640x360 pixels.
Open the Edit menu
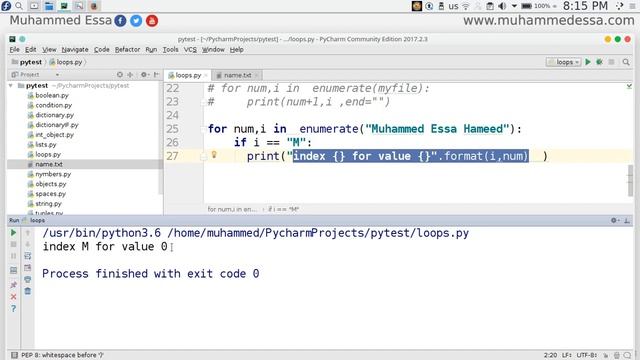(31, 49)
